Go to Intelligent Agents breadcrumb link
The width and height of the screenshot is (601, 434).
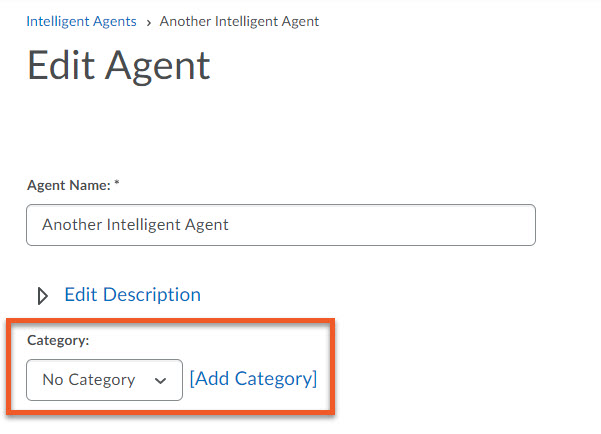[81, 21]
